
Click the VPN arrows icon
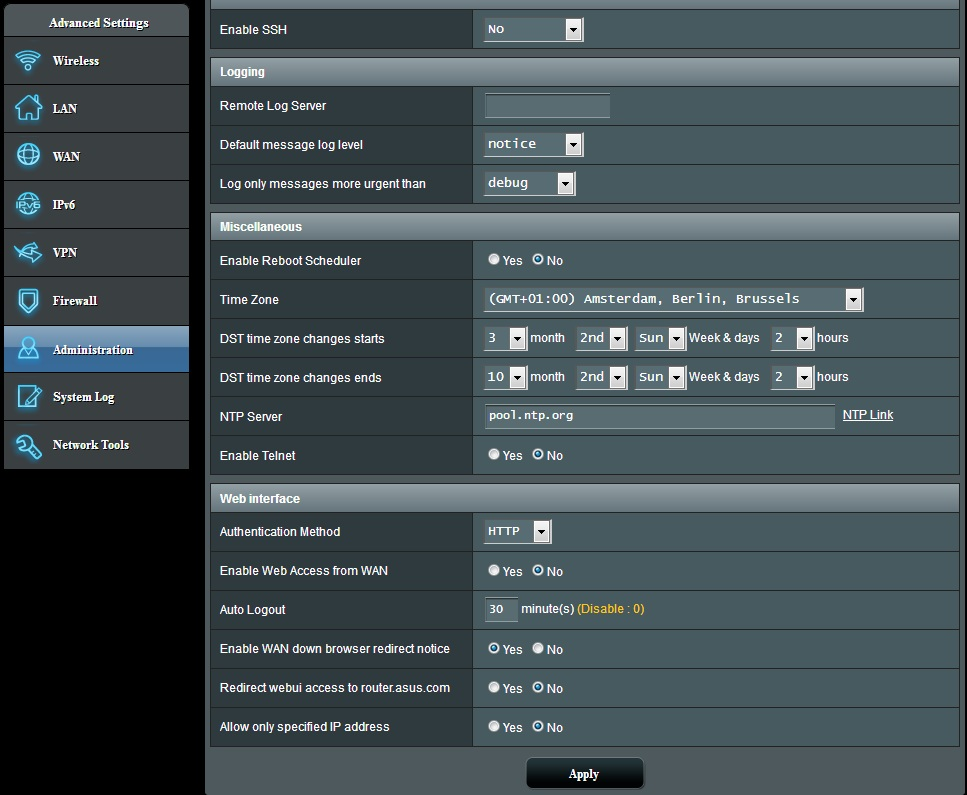(28, 253)
